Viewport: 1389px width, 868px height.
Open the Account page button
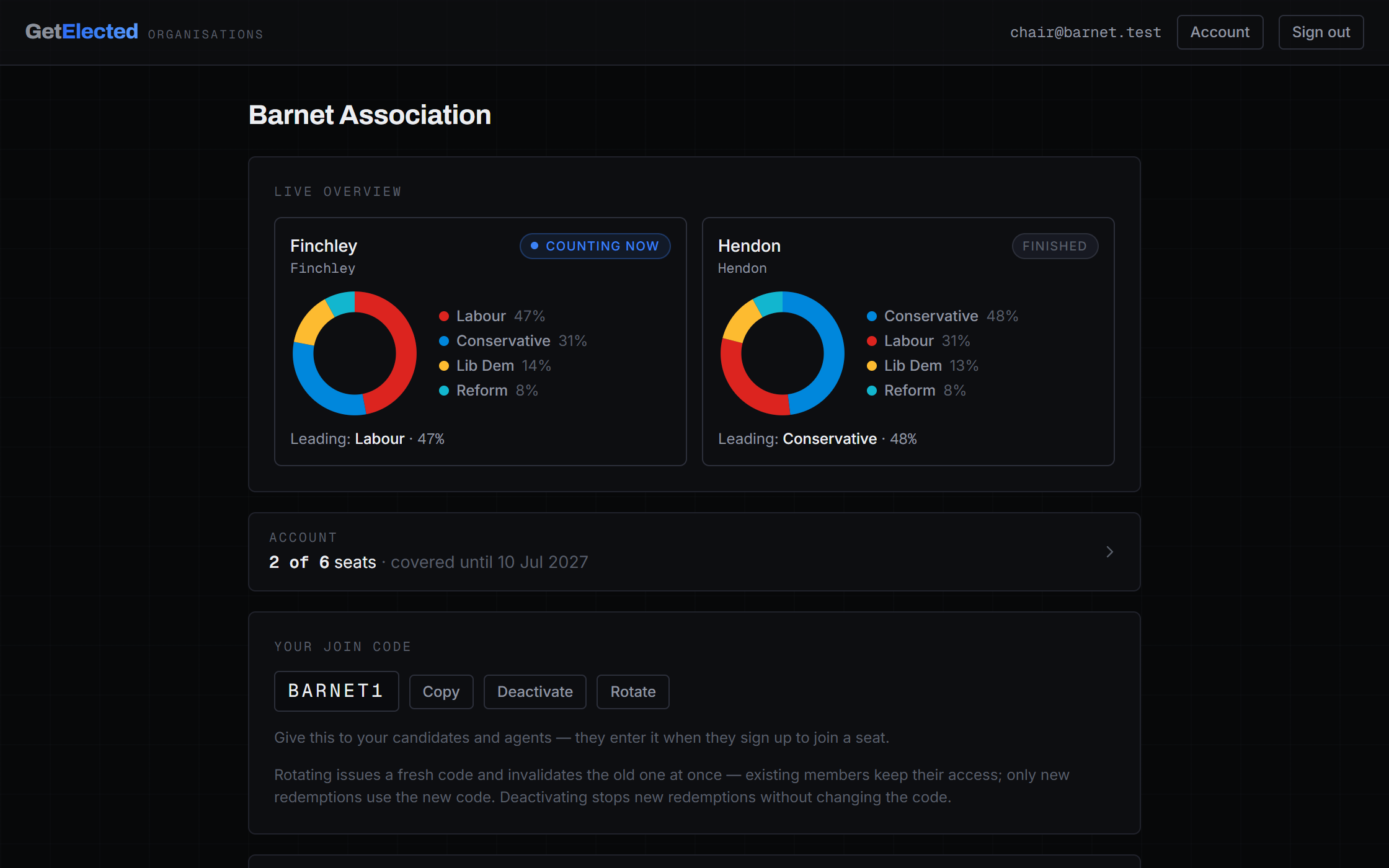click(1220, 32)
